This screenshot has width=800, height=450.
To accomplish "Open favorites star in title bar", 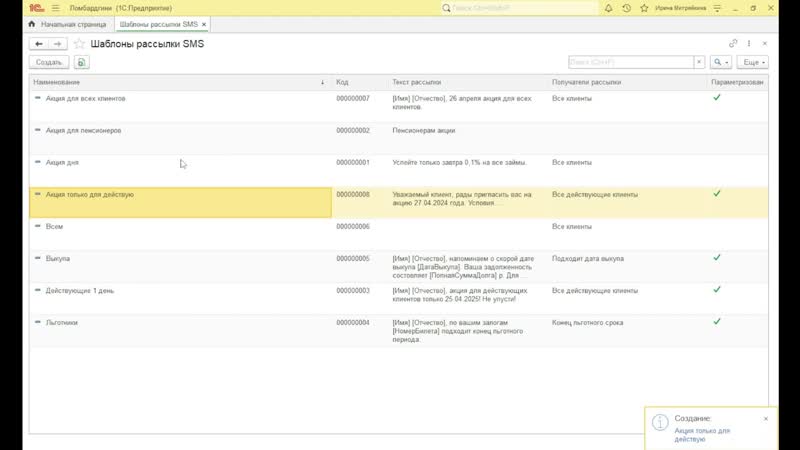I will 645,7.
